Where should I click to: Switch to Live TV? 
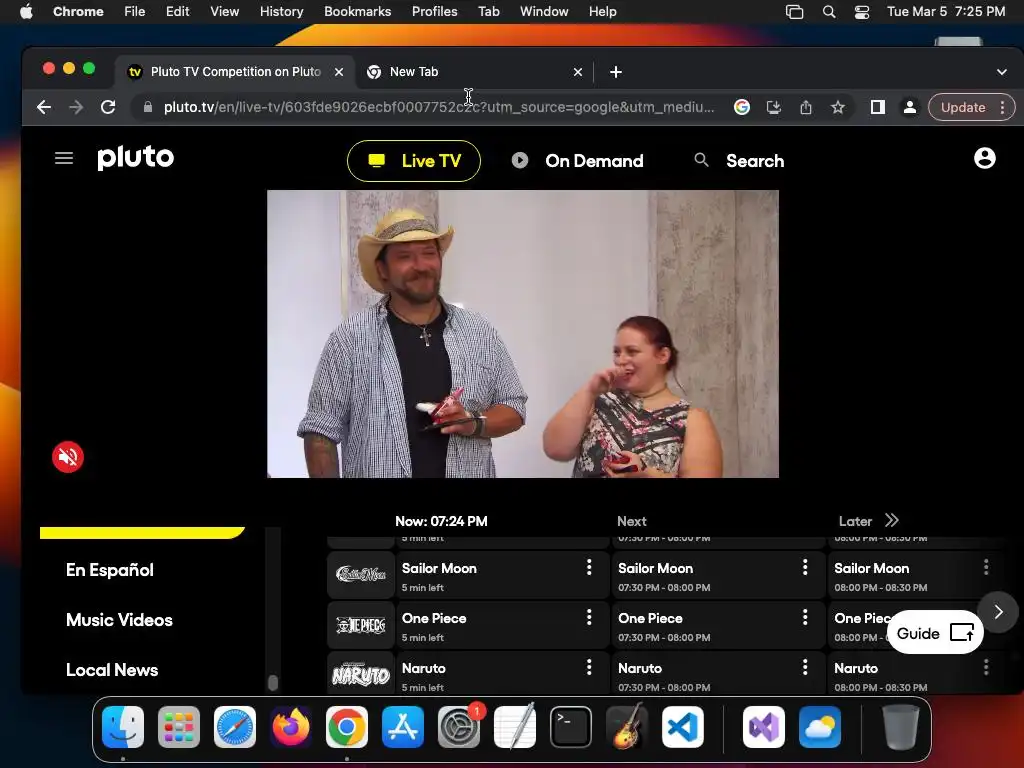tap(414, 161)
